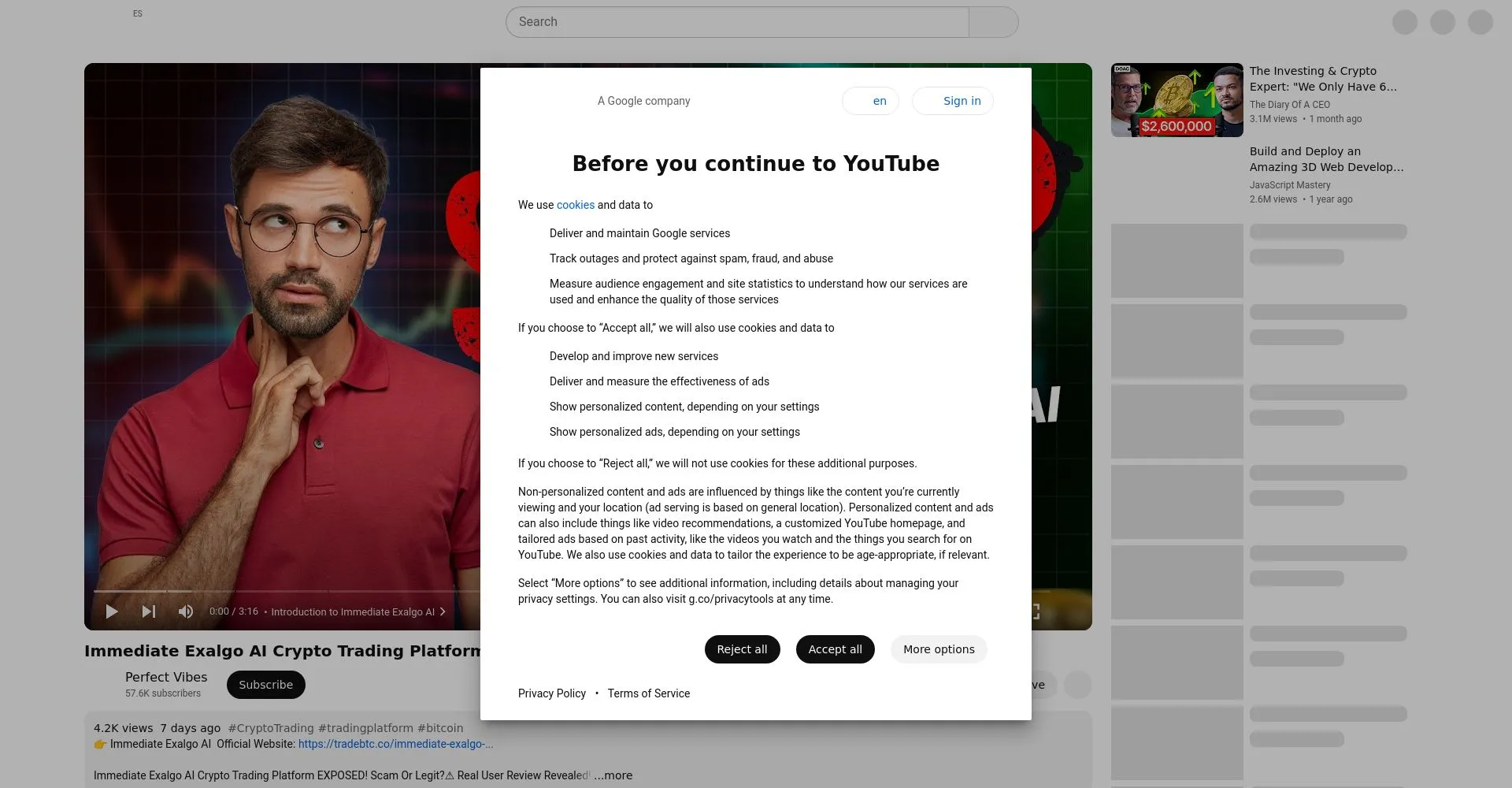
Task: Expand the Introduction to Immediate Exalgo AI chapter
Action: pyautogui.click(x=358, y=611)
